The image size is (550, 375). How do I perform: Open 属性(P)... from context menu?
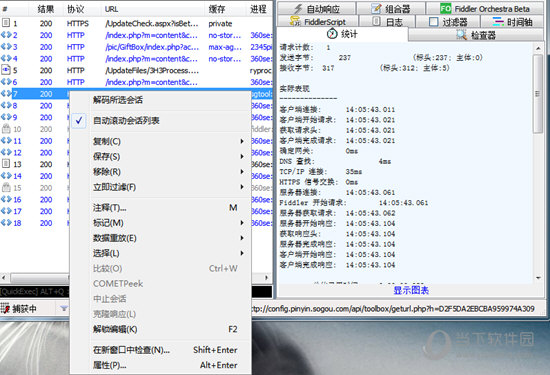161,365
